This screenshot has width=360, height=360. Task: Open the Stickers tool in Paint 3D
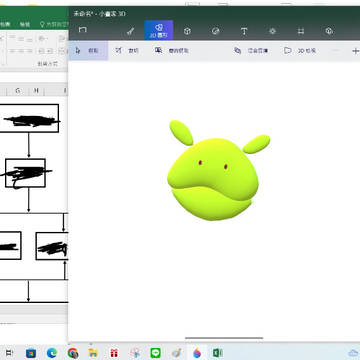tap(216, 31)
